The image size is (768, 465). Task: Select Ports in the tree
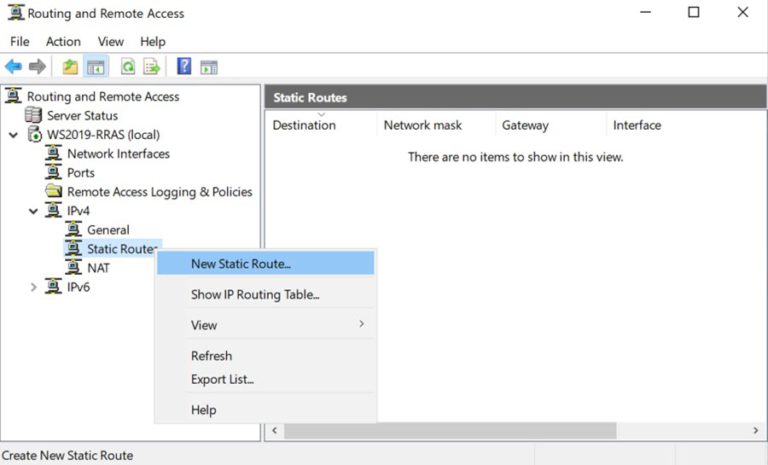[x=81, y=173]
